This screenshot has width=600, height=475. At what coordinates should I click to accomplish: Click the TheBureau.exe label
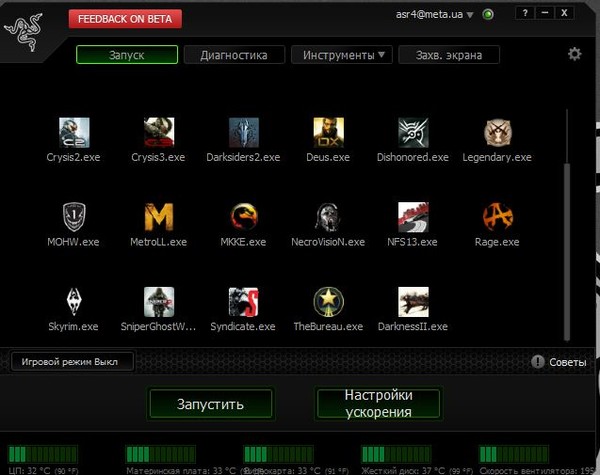pyautogui.click(x=328, y=326)
